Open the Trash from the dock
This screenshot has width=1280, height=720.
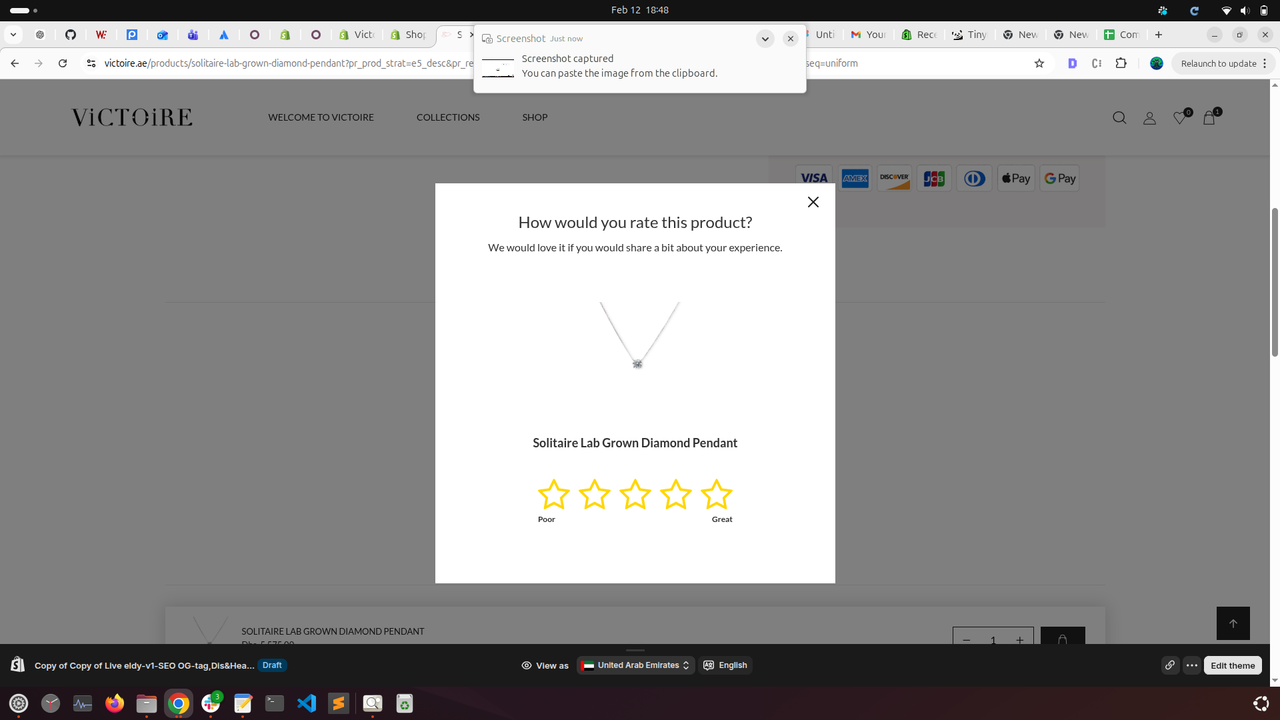pyautogui.click(x=404, y=703)
